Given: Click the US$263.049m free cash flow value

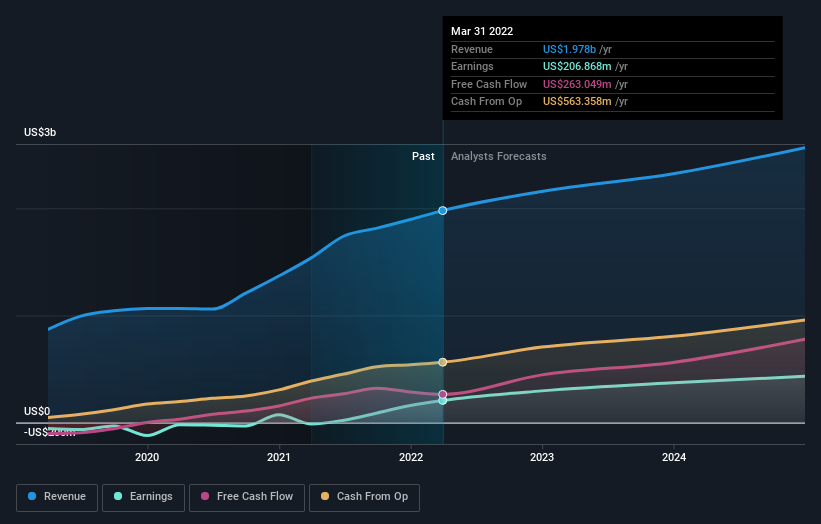Looking at the screenshot, I should (x=577, y=84).
